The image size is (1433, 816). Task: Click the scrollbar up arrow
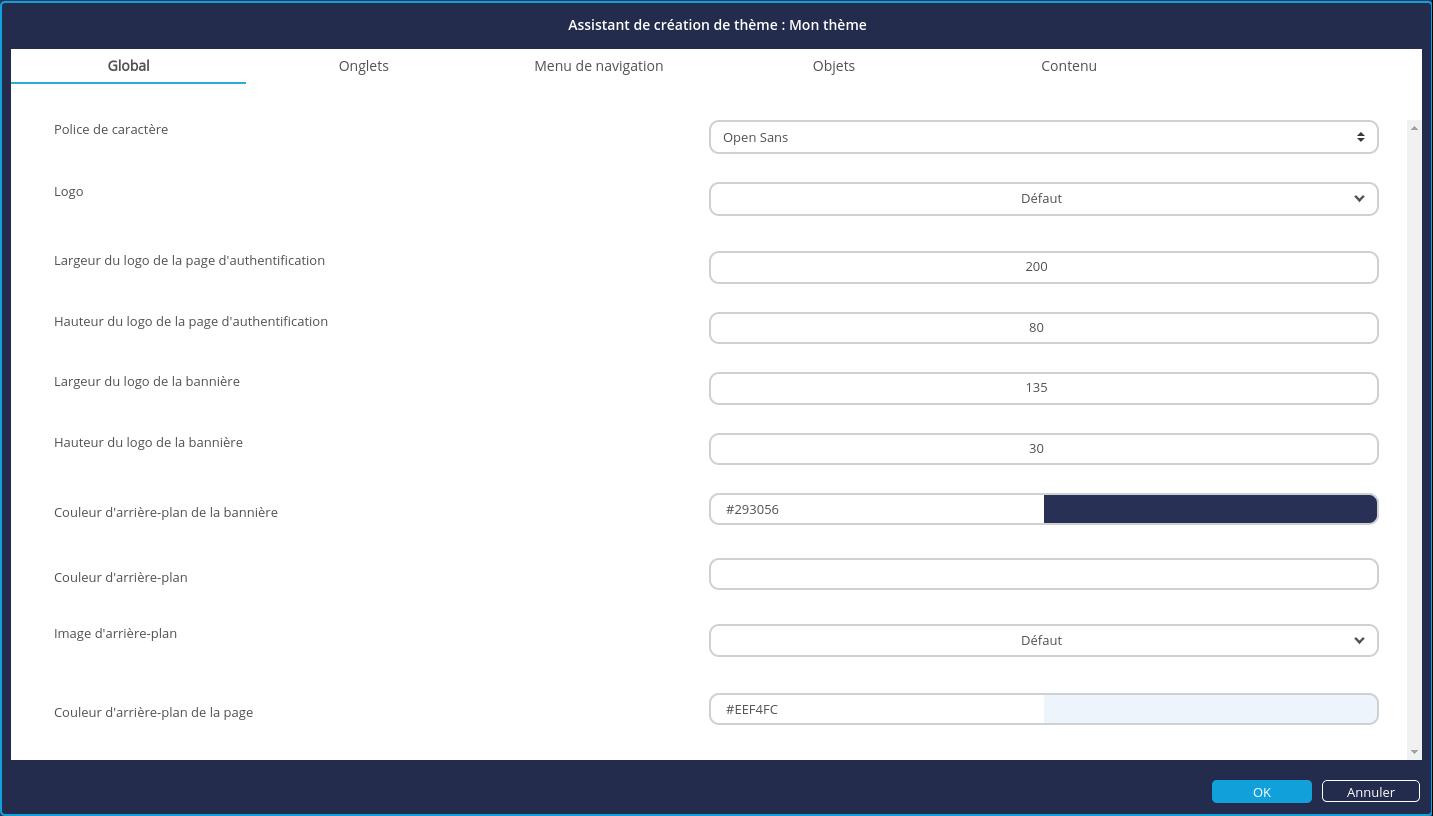pos(1414,127)
